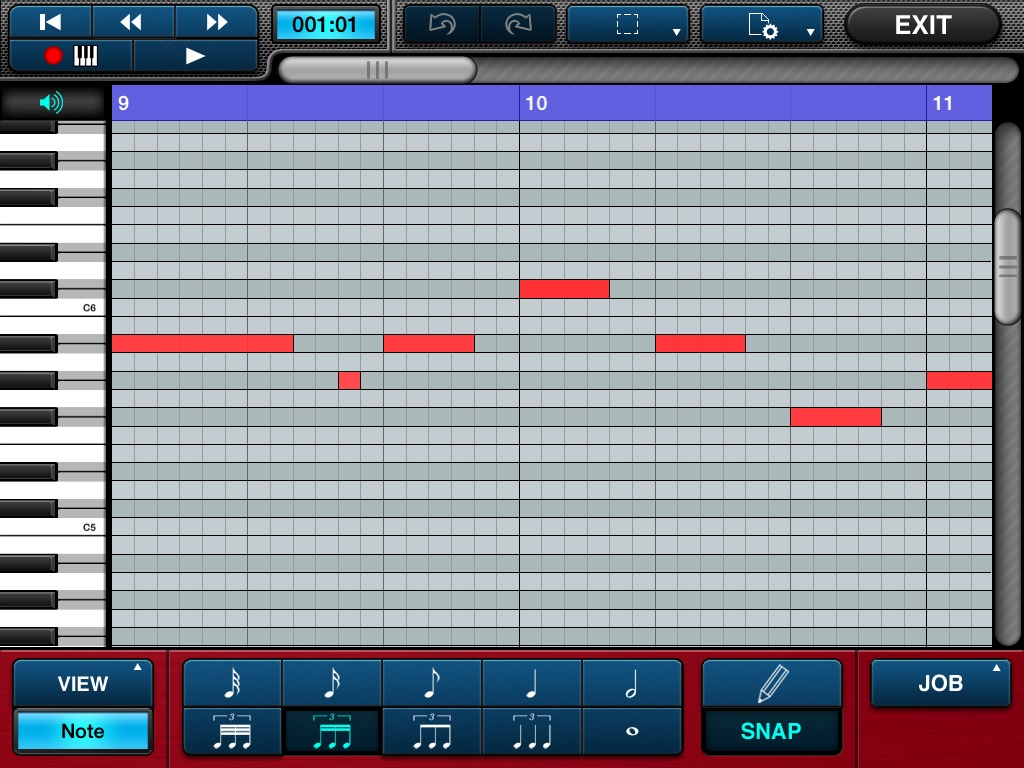Select the Note view mode
This screenshot has height=768, width=1024.
83,731
